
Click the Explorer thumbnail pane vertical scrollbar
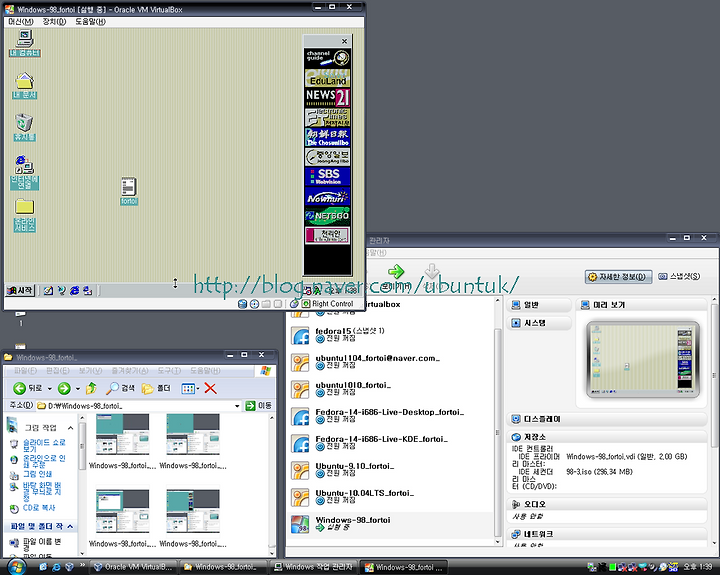(272, 485)
